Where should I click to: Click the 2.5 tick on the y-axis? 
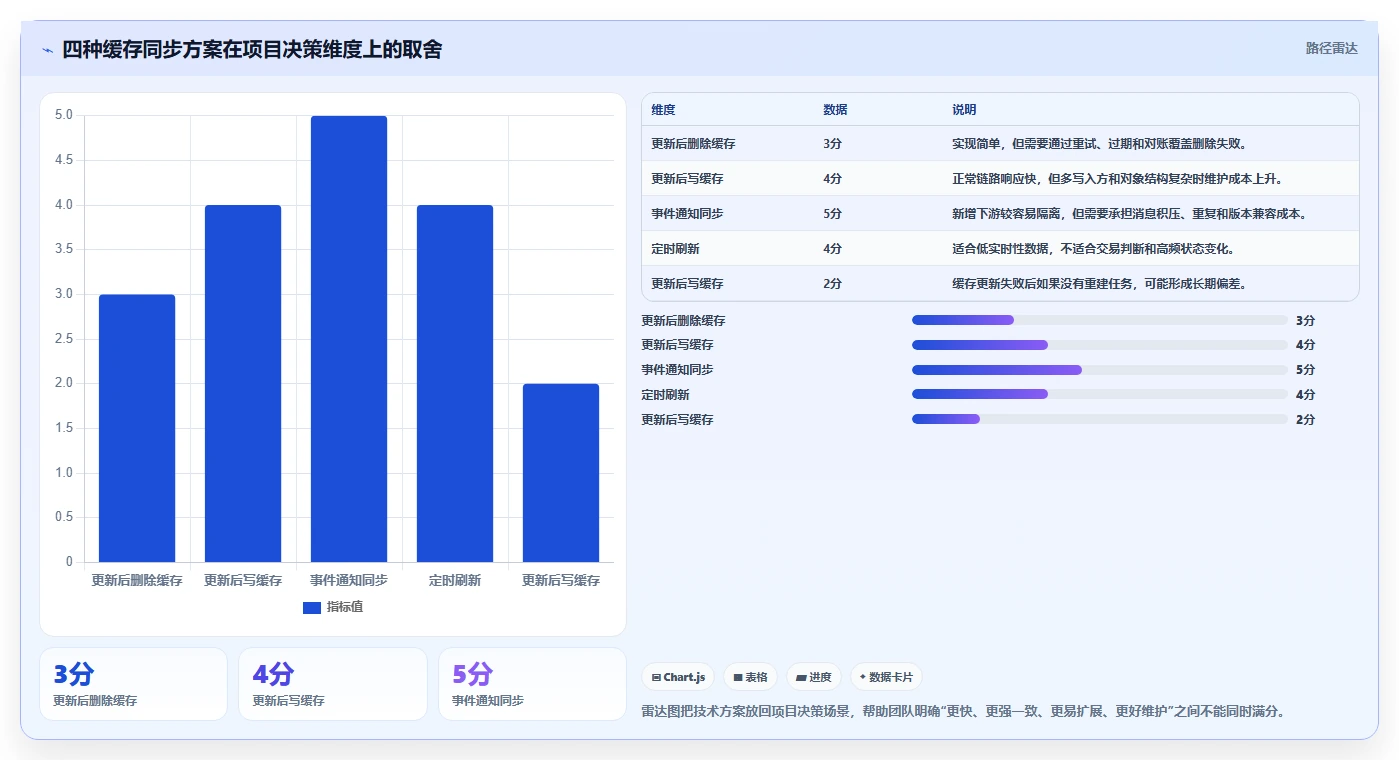tap(64, 339)
